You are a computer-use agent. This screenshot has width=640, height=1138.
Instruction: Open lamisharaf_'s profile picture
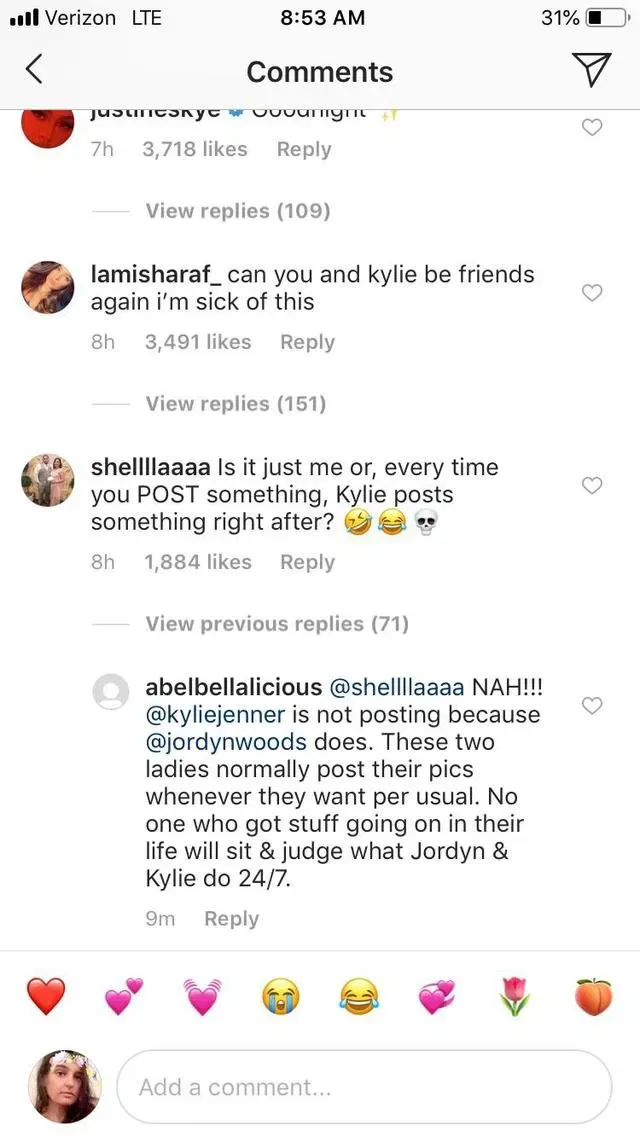tap(47, 287)
